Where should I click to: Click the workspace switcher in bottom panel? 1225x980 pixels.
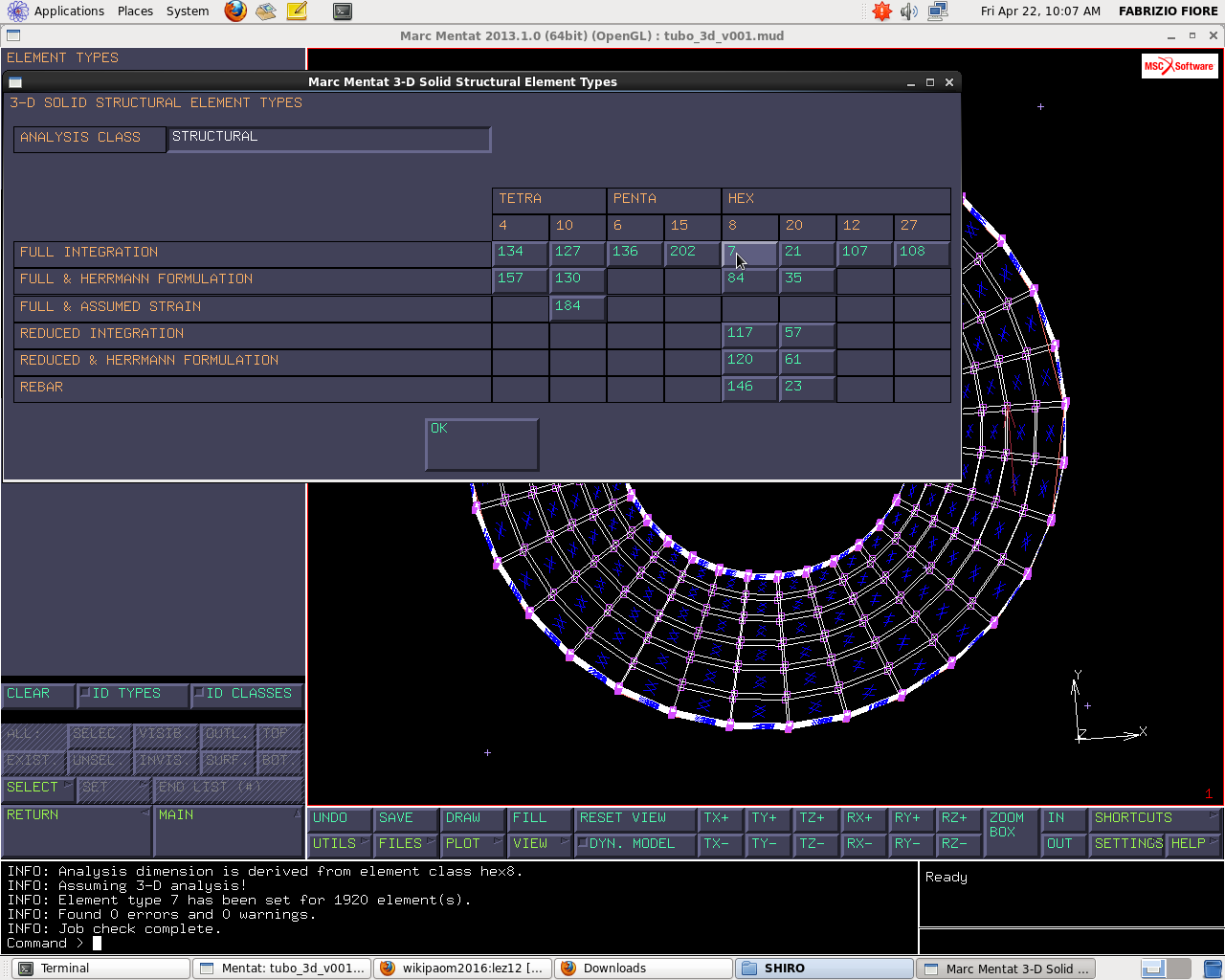point(1167,969)
